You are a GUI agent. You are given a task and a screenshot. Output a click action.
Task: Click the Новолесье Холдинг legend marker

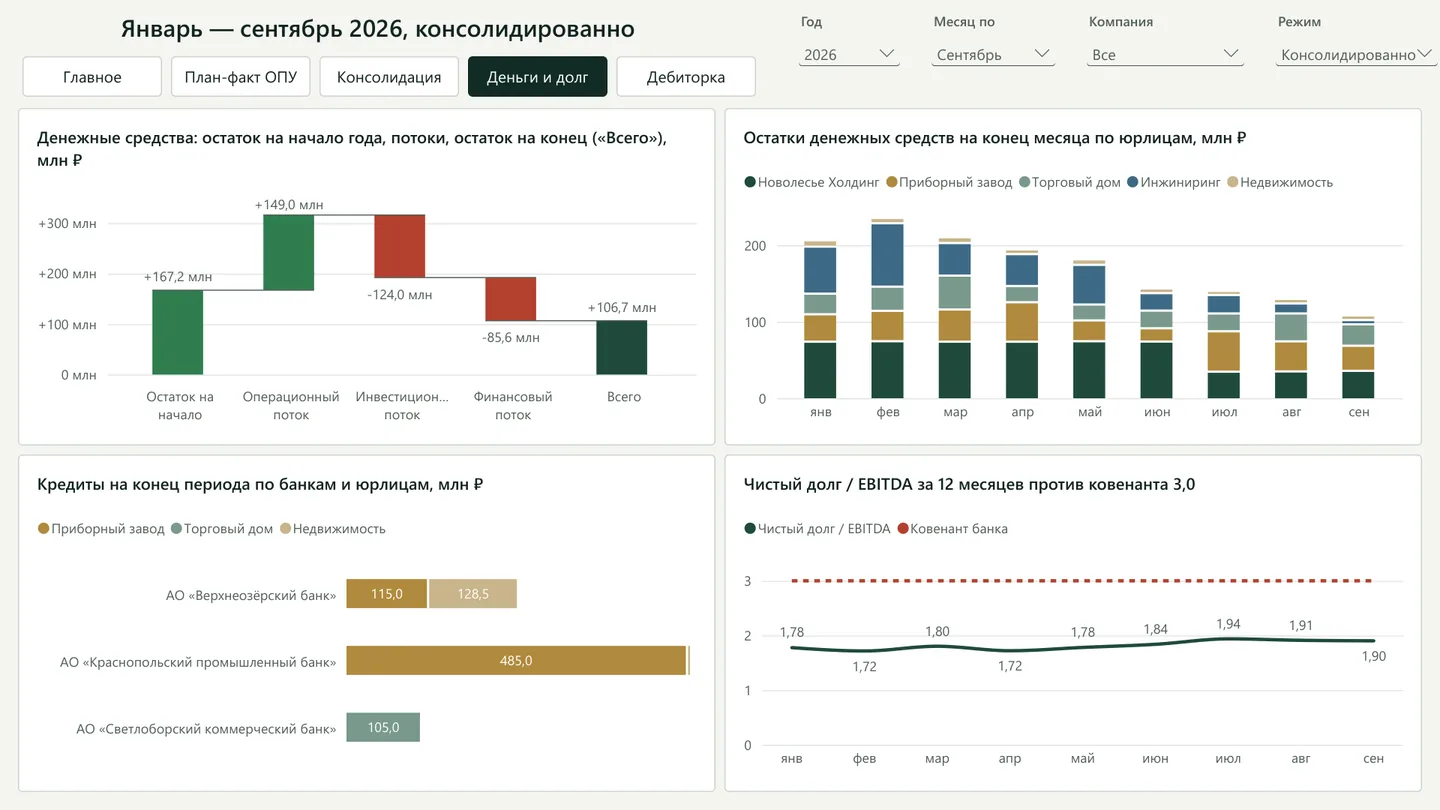[x=750, y=182]
